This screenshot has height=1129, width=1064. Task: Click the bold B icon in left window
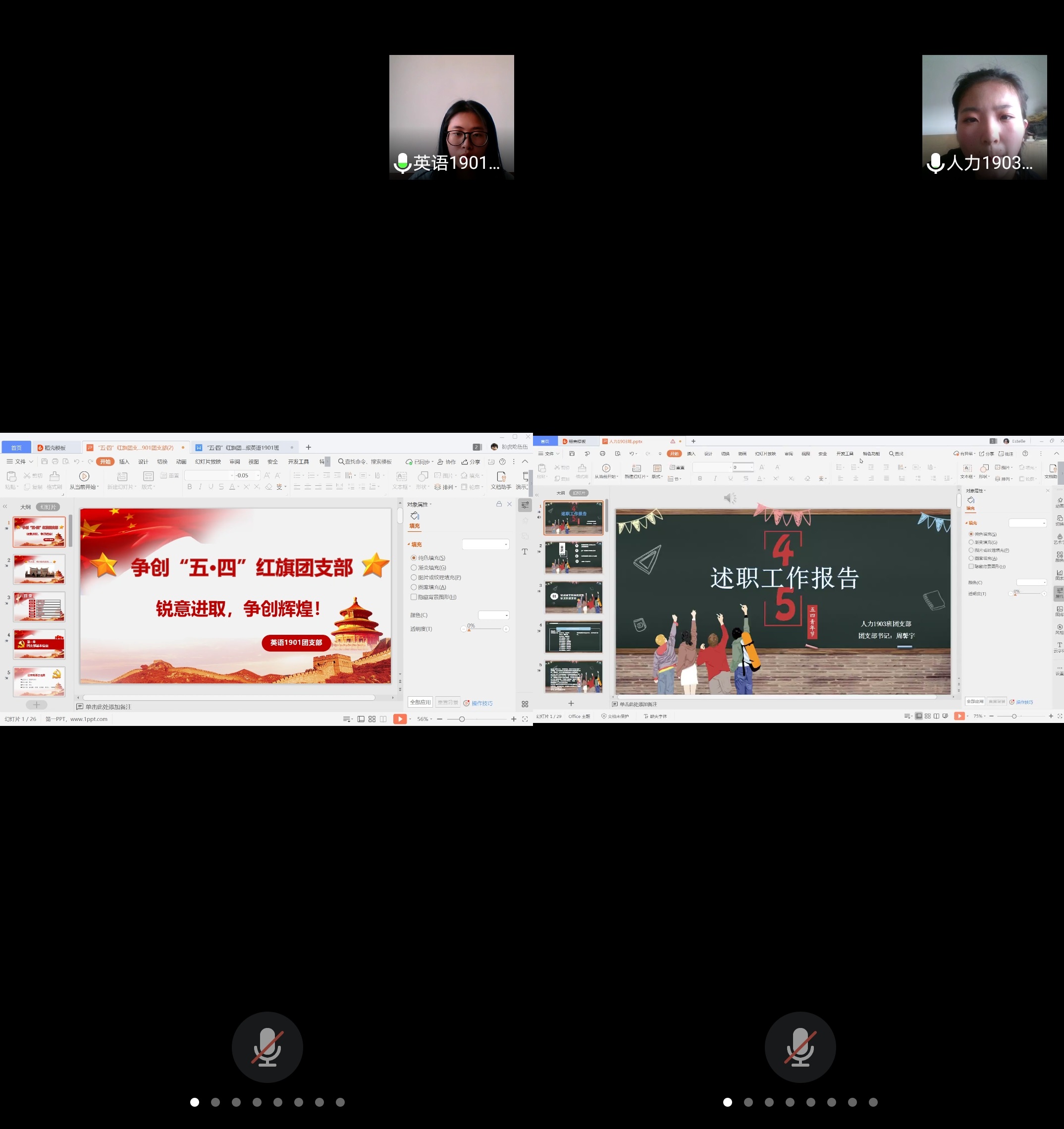pyautogui.click(x=190, y=487)
